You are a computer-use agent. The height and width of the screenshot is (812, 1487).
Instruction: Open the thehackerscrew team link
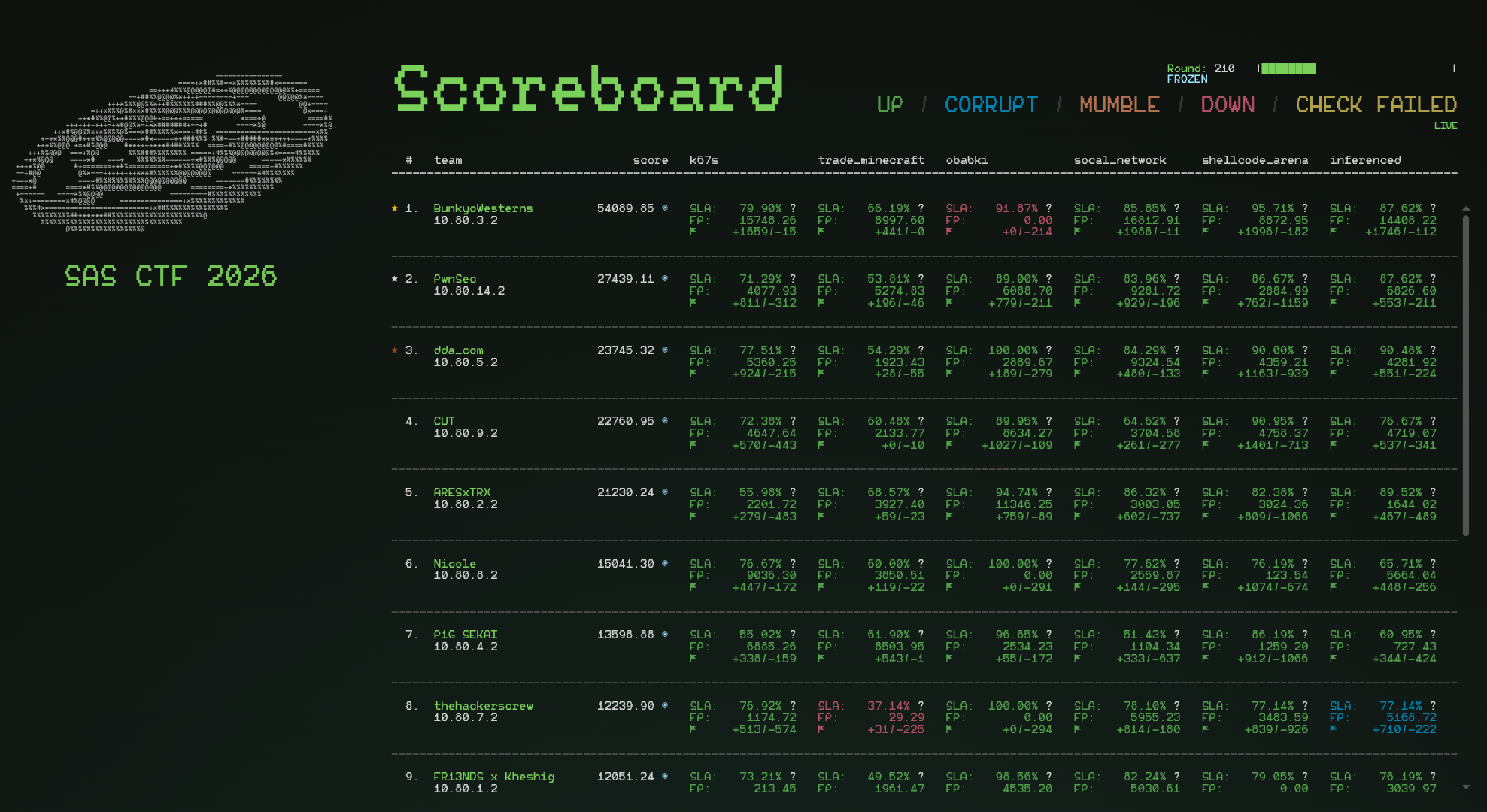(x=483, y=706)
